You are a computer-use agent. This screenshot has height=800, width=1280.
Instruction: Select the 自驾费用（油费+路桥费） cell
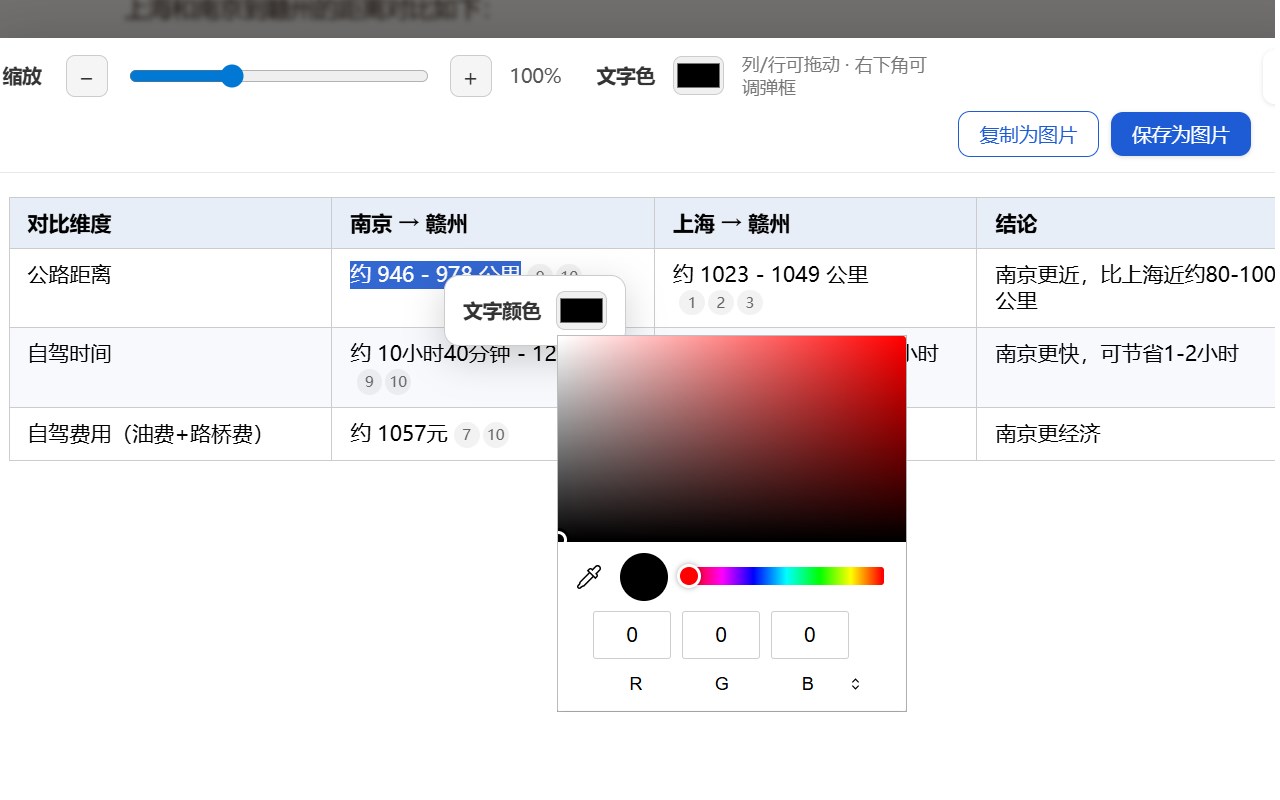(170, 434)
